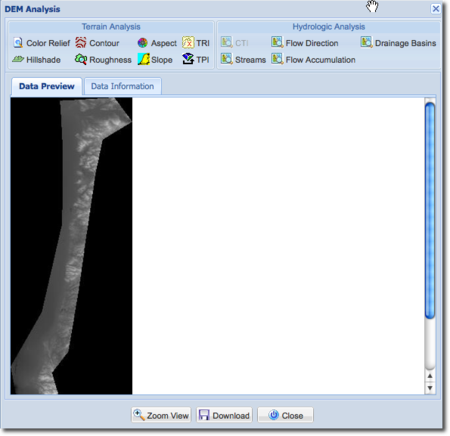Launch the TRI terrain tool

[196, 43]
